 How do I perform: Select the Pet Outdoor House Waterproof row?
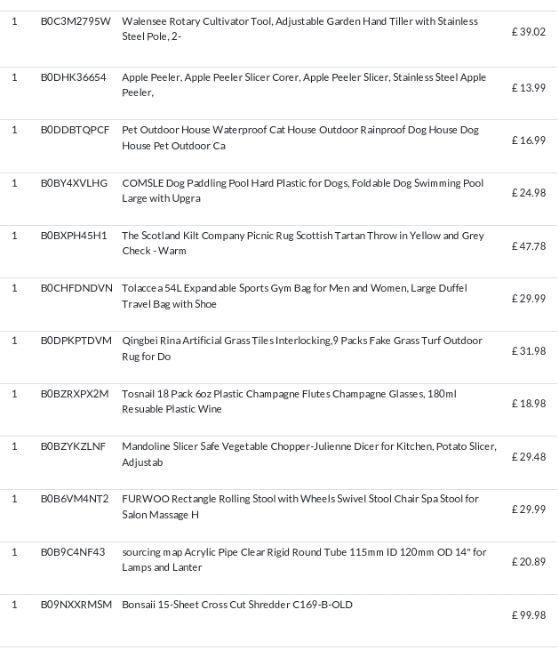(x=279, y=146)
